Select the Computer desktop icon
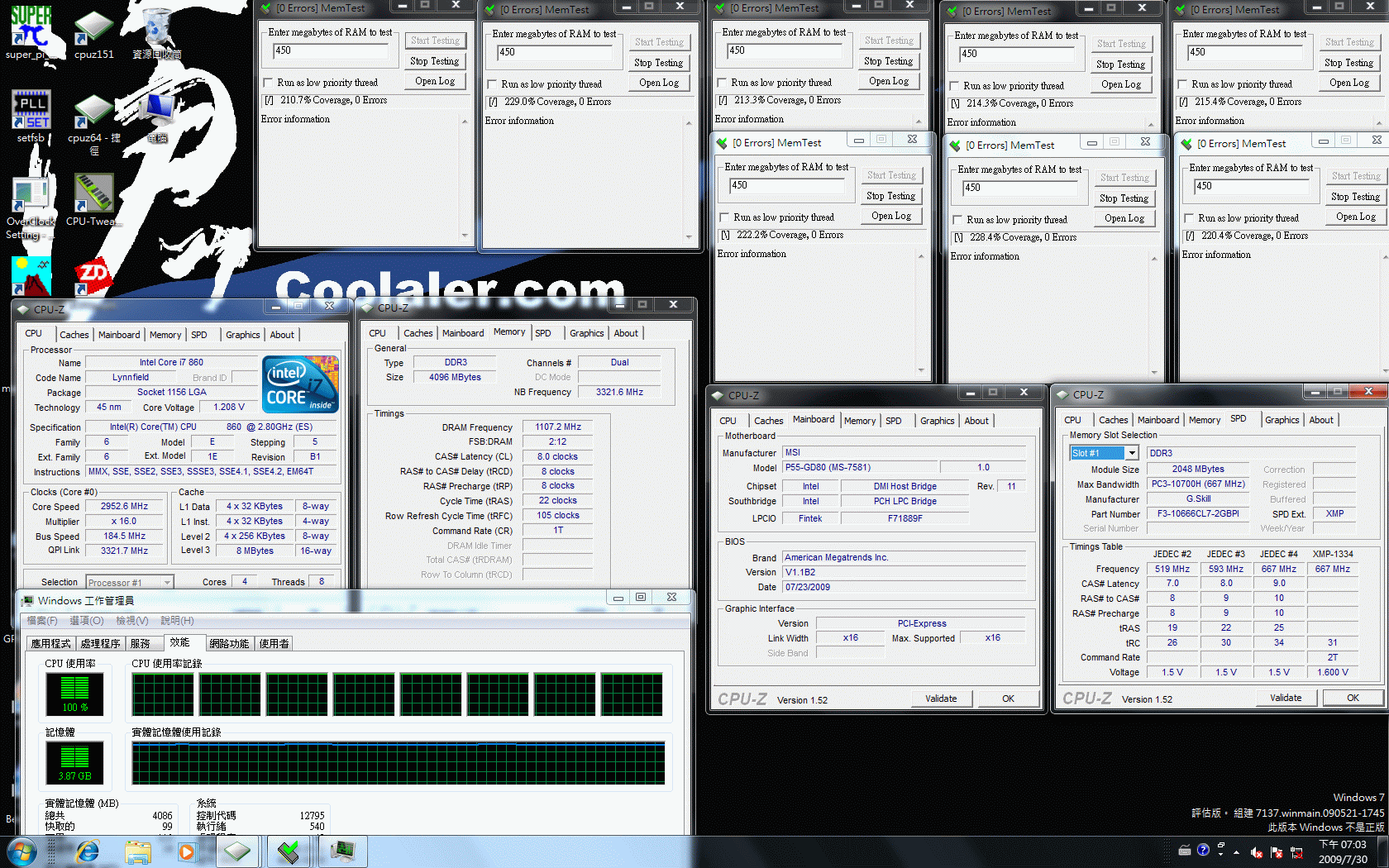This screenshot has width=1389, height=868. click(157, 116)
